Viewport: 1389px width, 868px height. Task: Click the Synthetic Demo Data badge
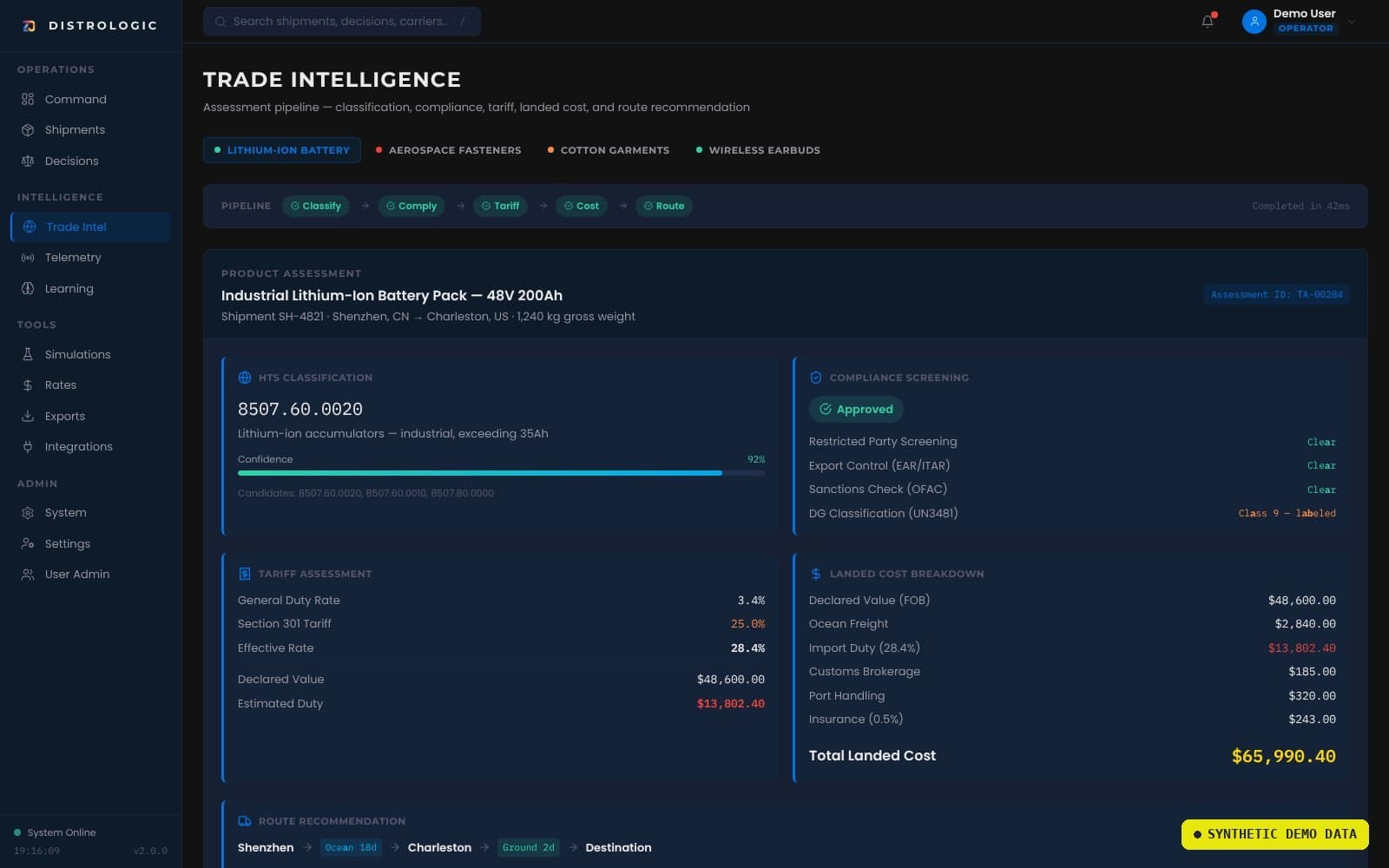(1274, 834)
